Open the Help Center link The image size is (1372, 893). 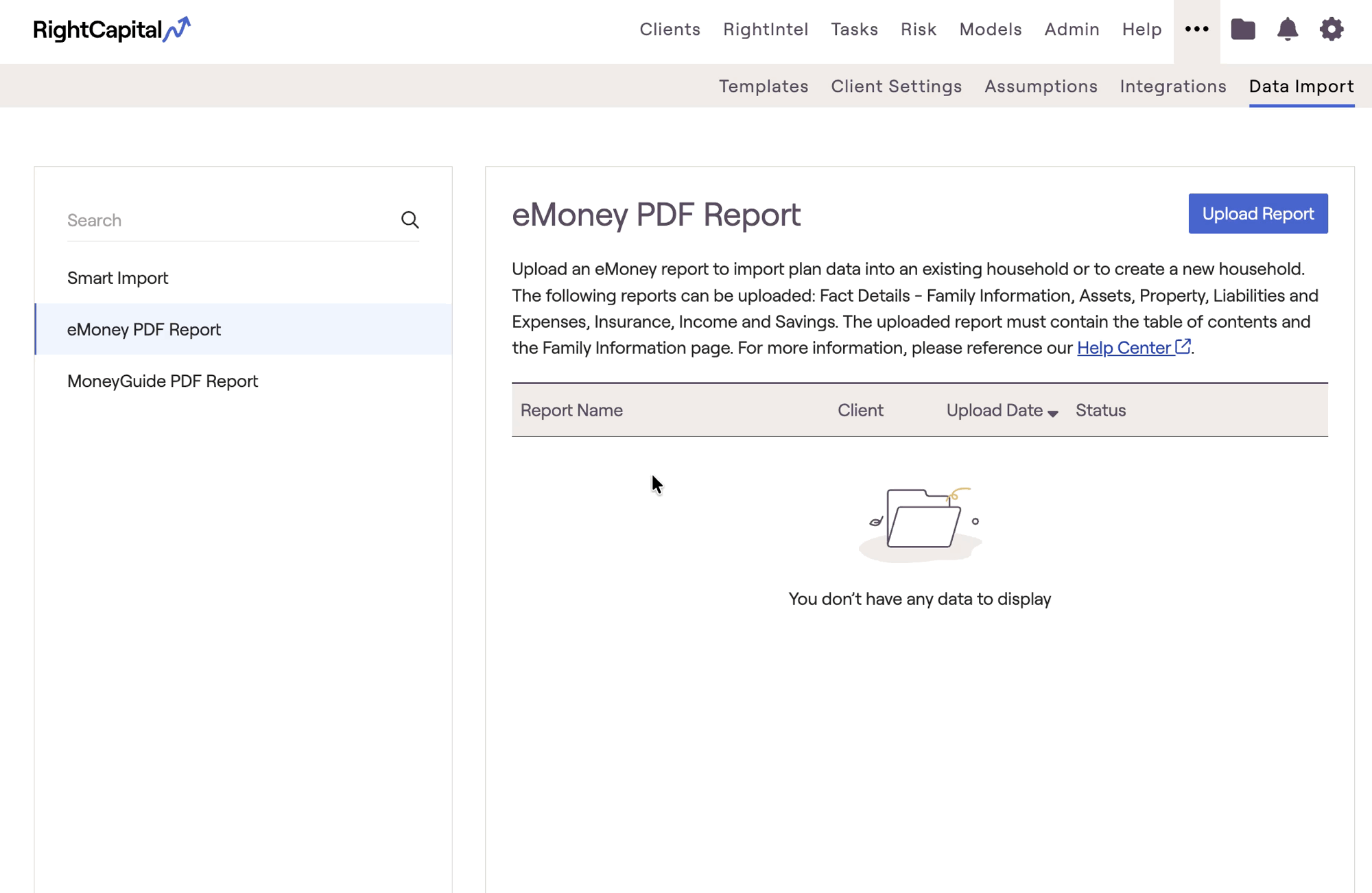point(1124,348)
